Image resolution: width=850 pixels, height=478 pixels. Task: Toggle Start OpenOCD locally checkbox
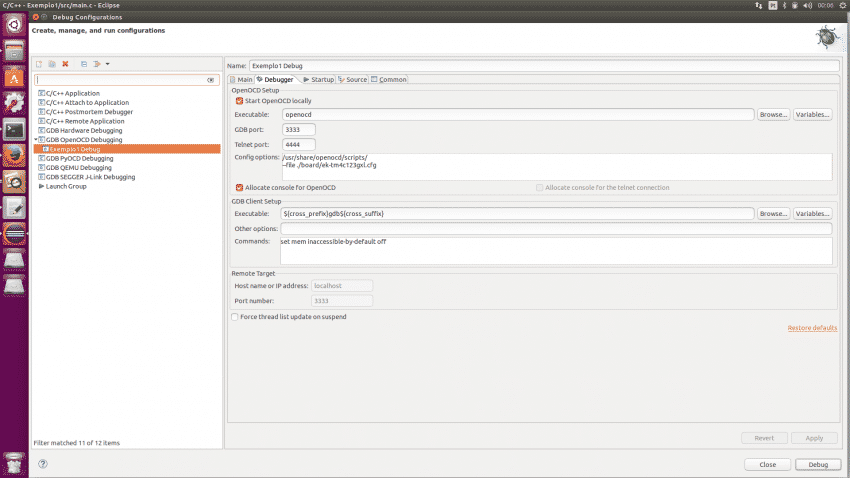click(239, 101)
